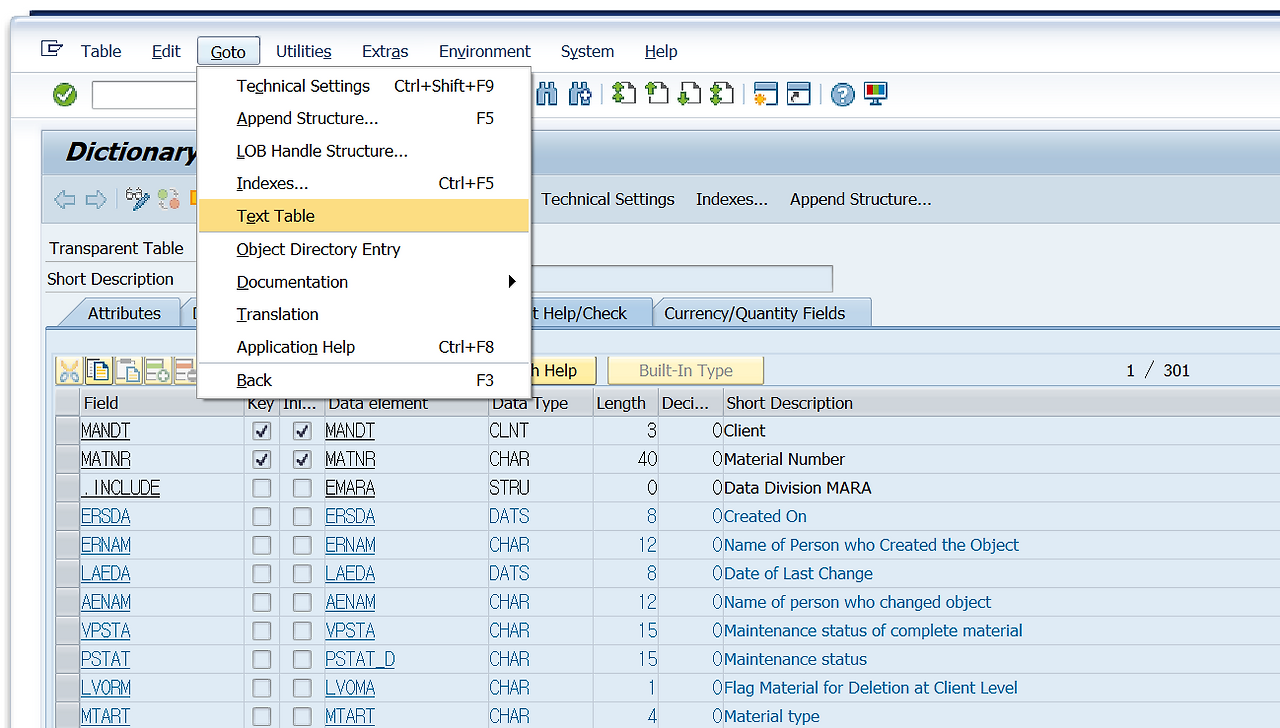Open the Help menu
Screen dimensions: 1280x728
tap(661, 51)
